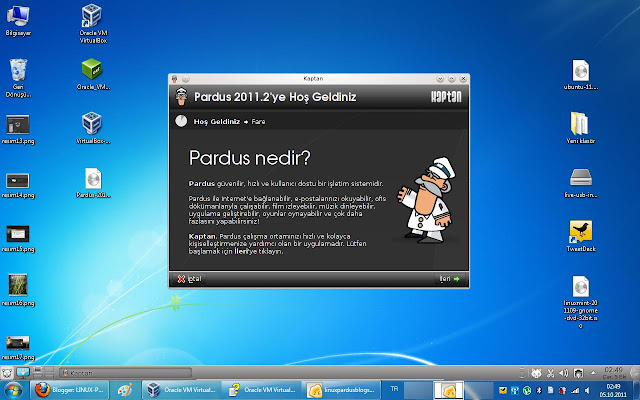Switch to the linuxpardusblogs... folder taskbar button
The width and height of the screenshot is (640, 400).
pyautogui.click(x=341, y=390)
